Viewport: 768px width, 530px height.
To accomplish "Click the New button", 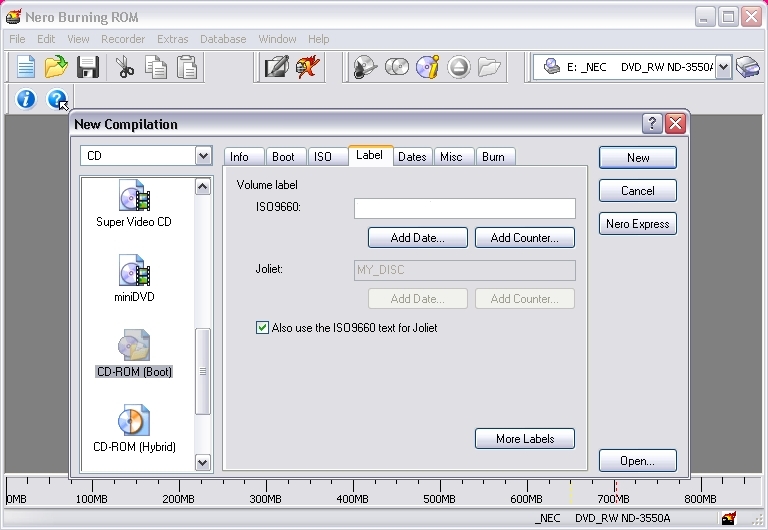I will [638, 158].
